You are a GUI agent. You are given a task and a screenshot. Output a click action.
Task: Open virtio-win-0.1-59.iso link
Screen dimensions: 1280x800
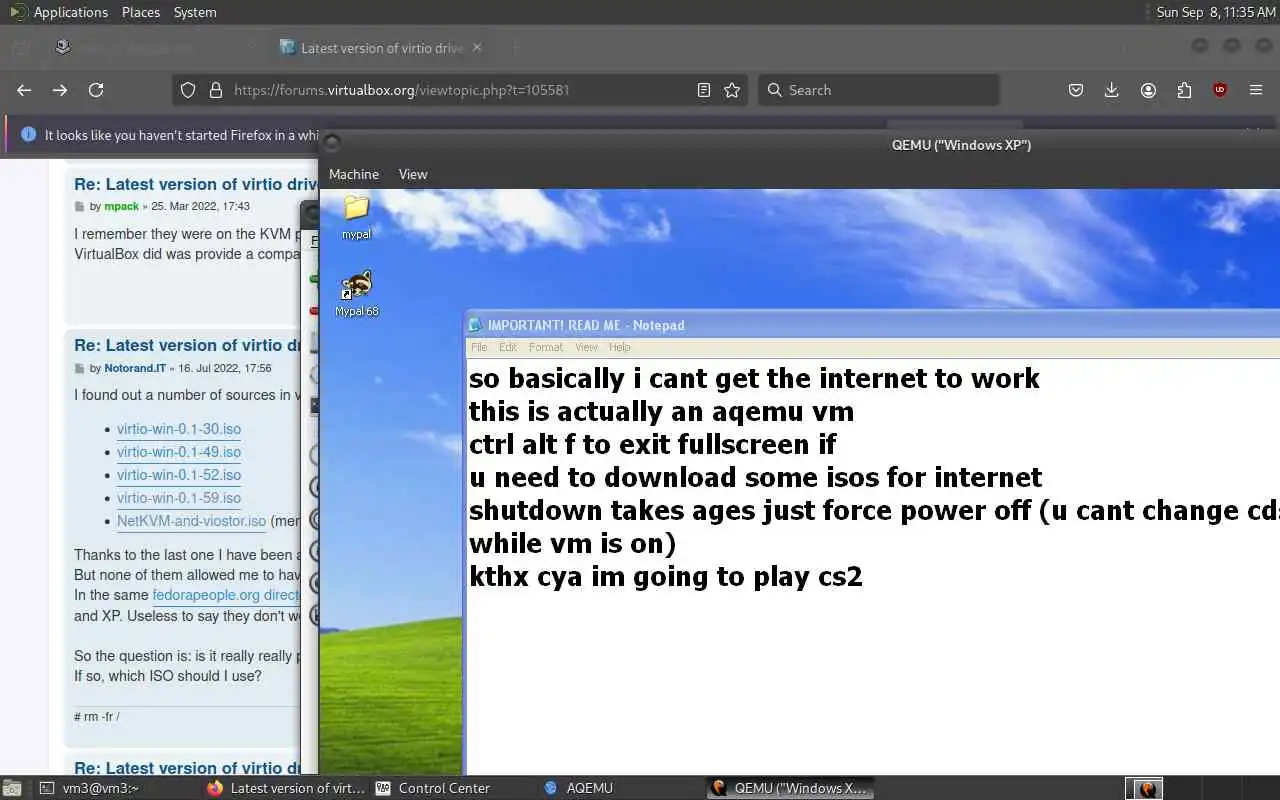(x=179, y=498)
